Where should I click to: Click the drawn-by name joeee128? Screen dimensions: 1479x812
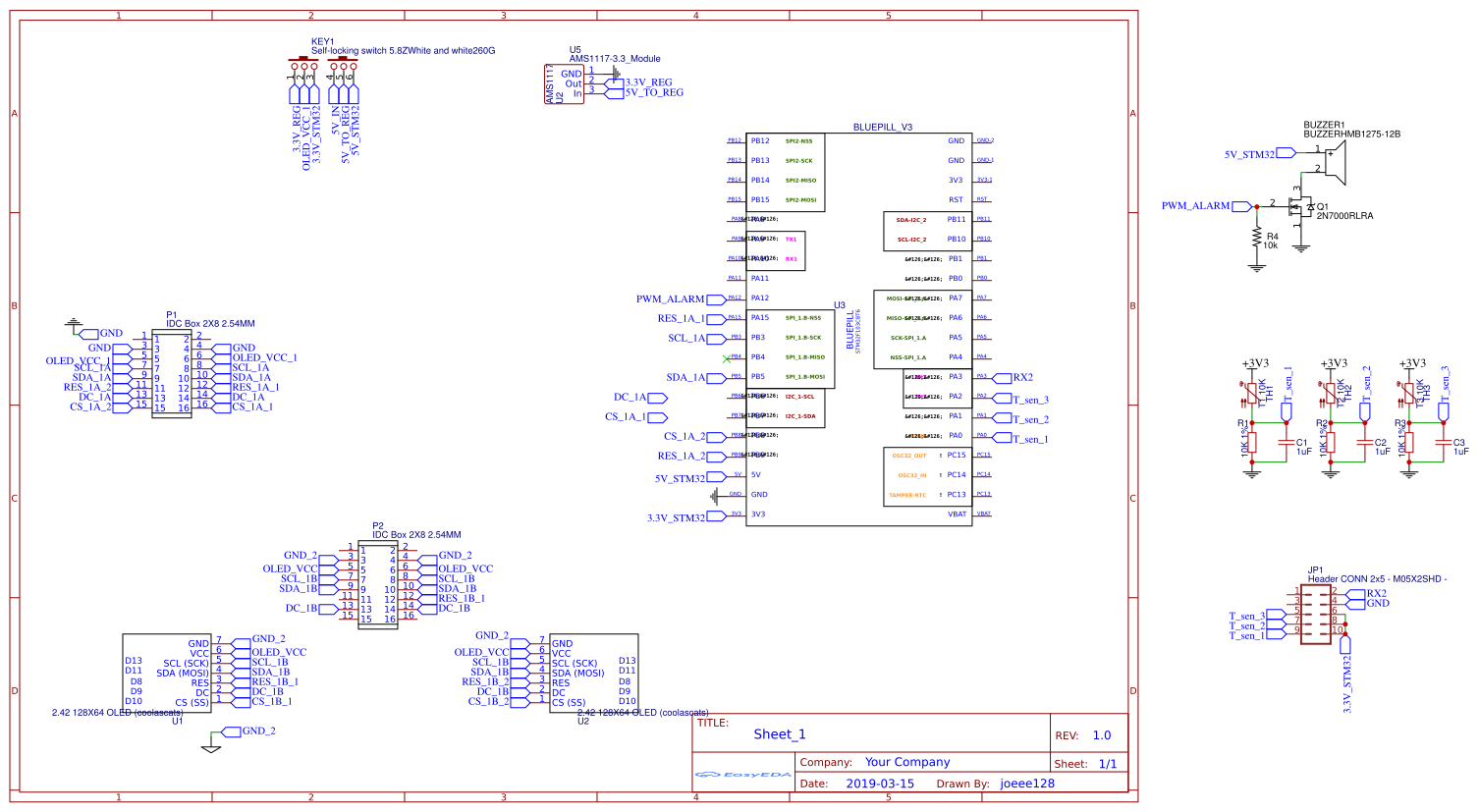point(1027,784)
